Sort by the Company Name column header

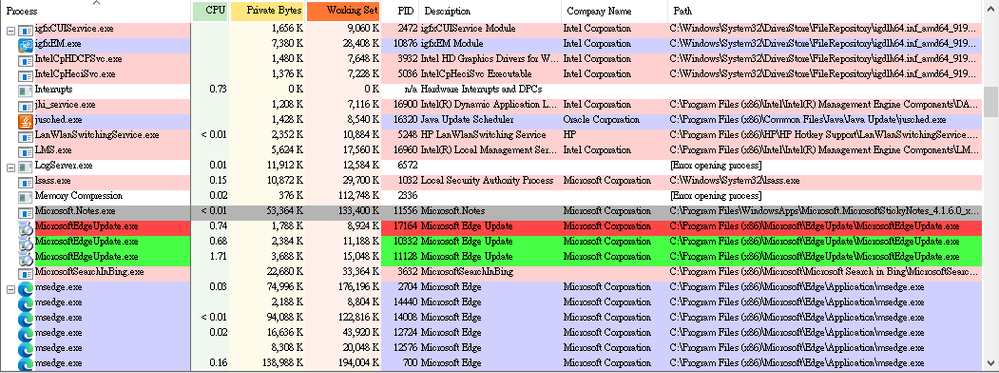(x=615, y=11)
